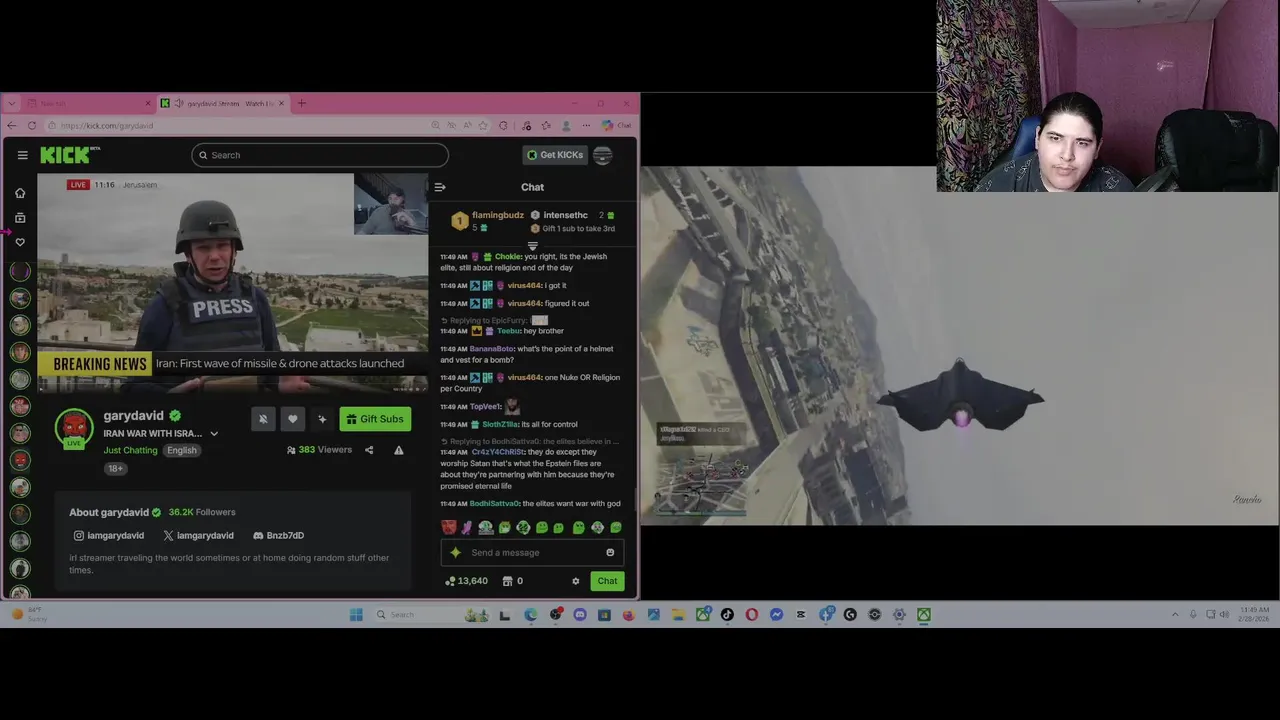The image size is (1280, 720).
Task: Click username BananaBoto in chat
Action: click(x=491, y=349)
